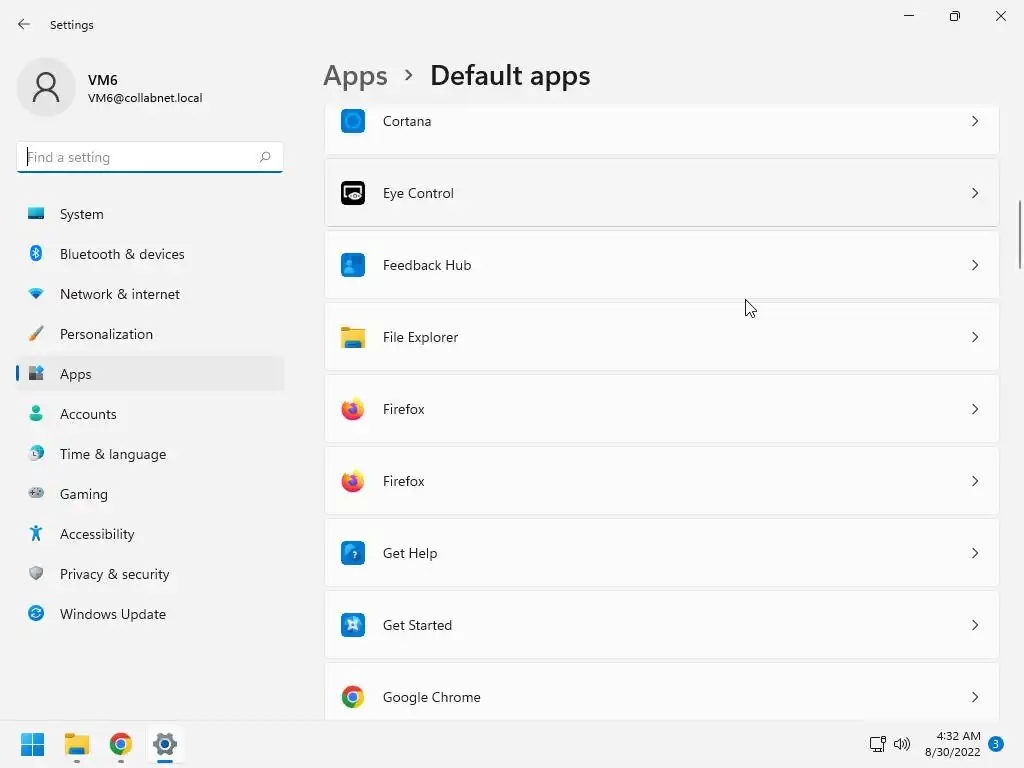Image resolution: width=1024 pixels, height=768 pixels.
Task: Open the System settings category
Action: 150,214
